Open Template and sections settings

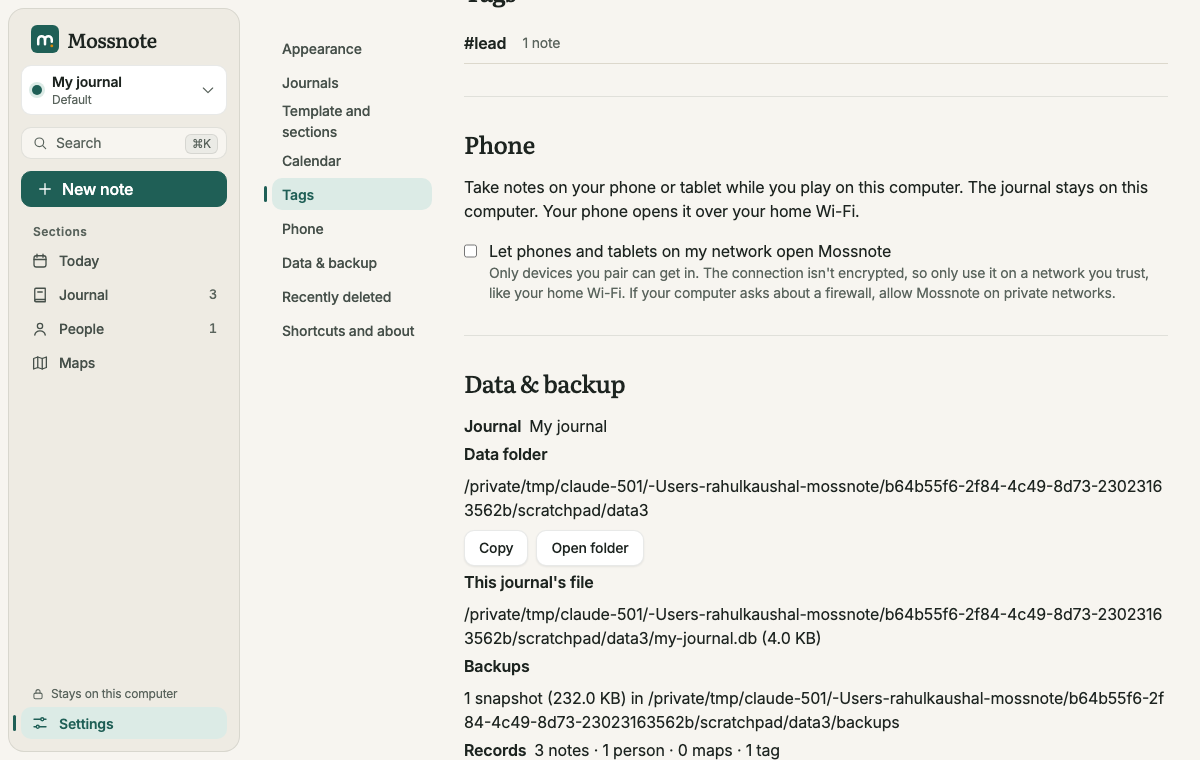pyautogui.click(x=352, y=121)
